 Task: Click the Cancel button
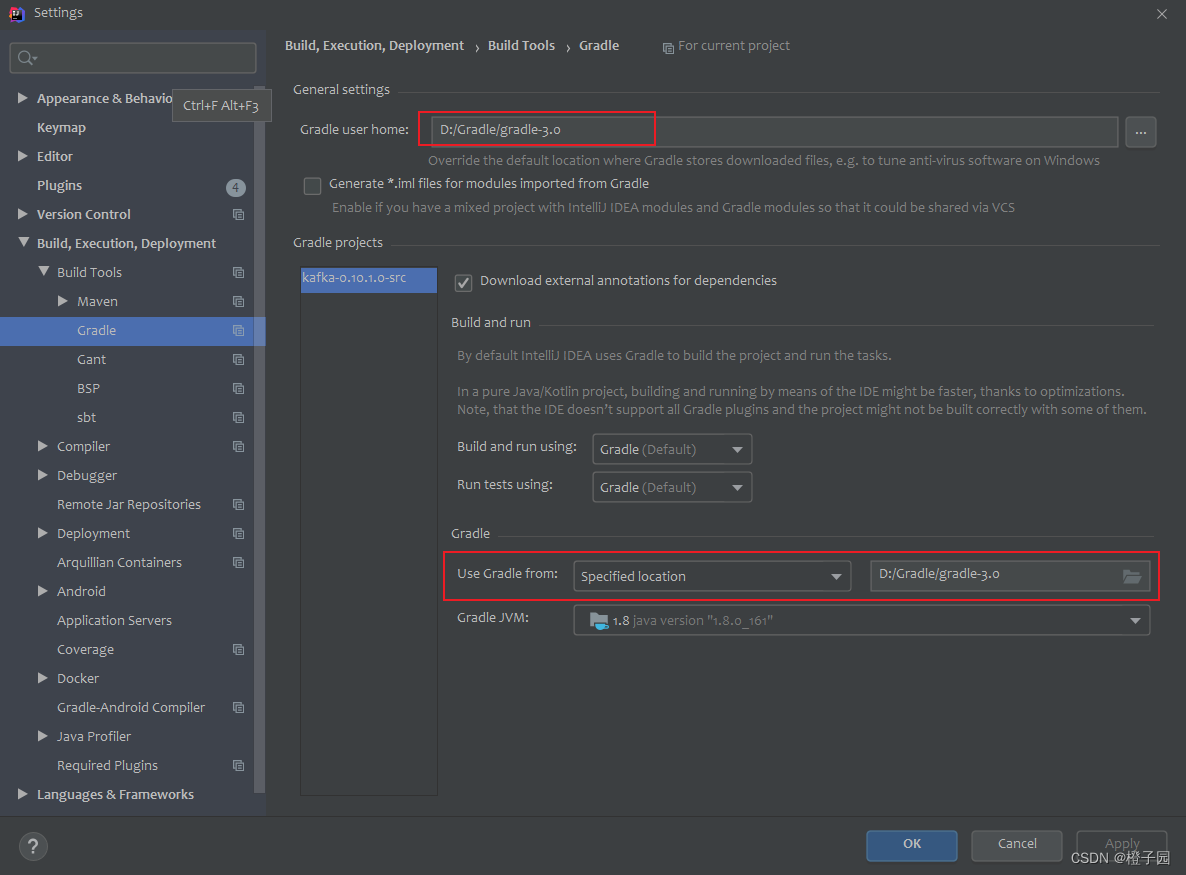point(1017,845)
